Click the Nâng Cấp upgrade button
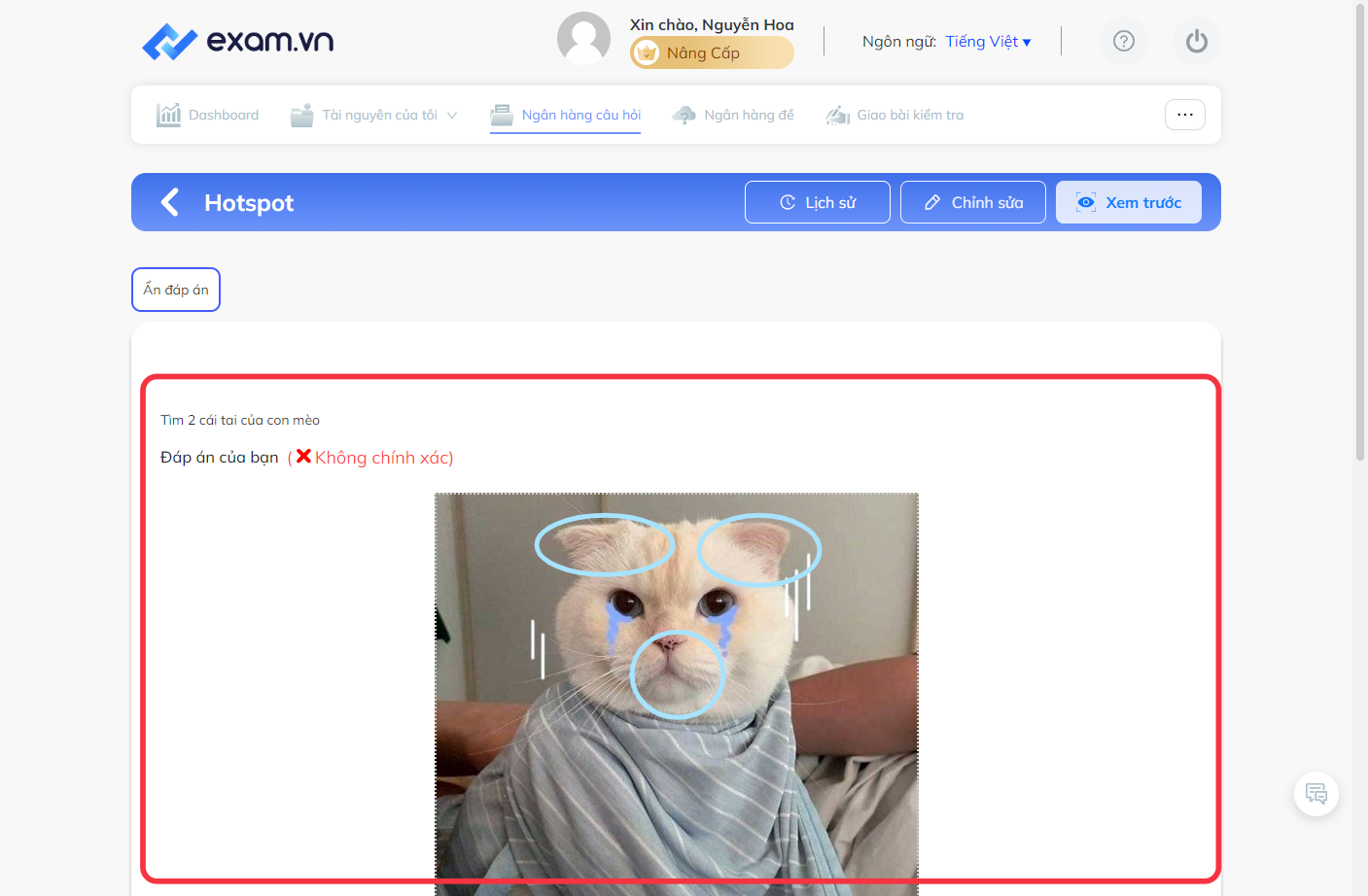This screenshot has height=896, width=1368. point(712,53)
